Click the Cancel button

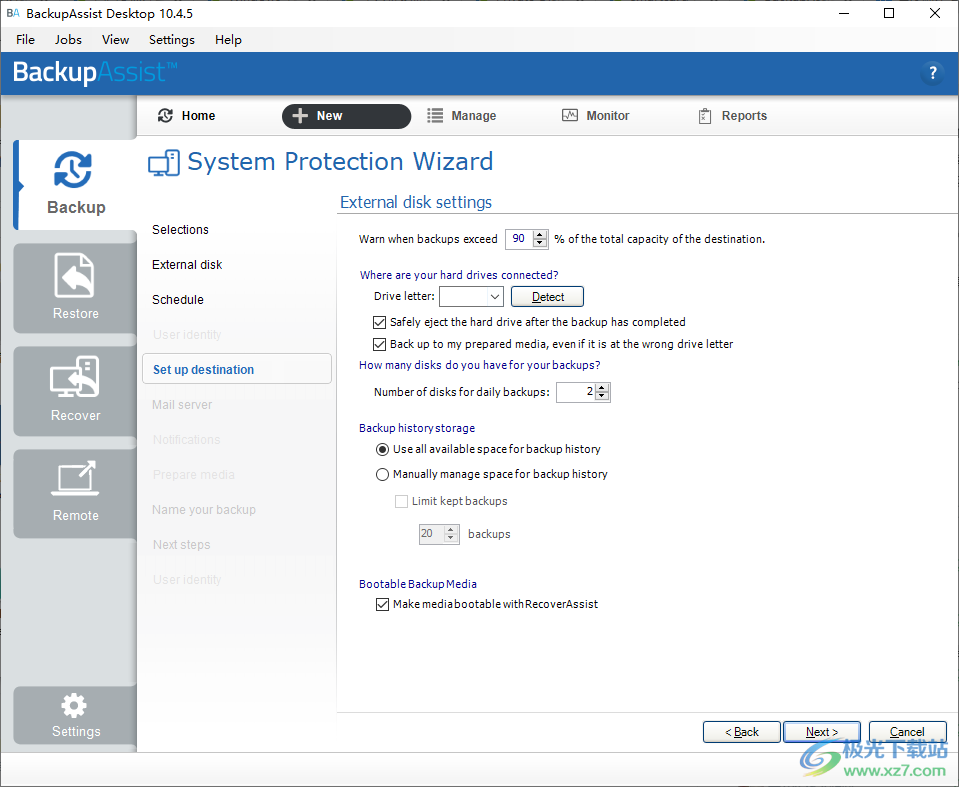point(908,732)
